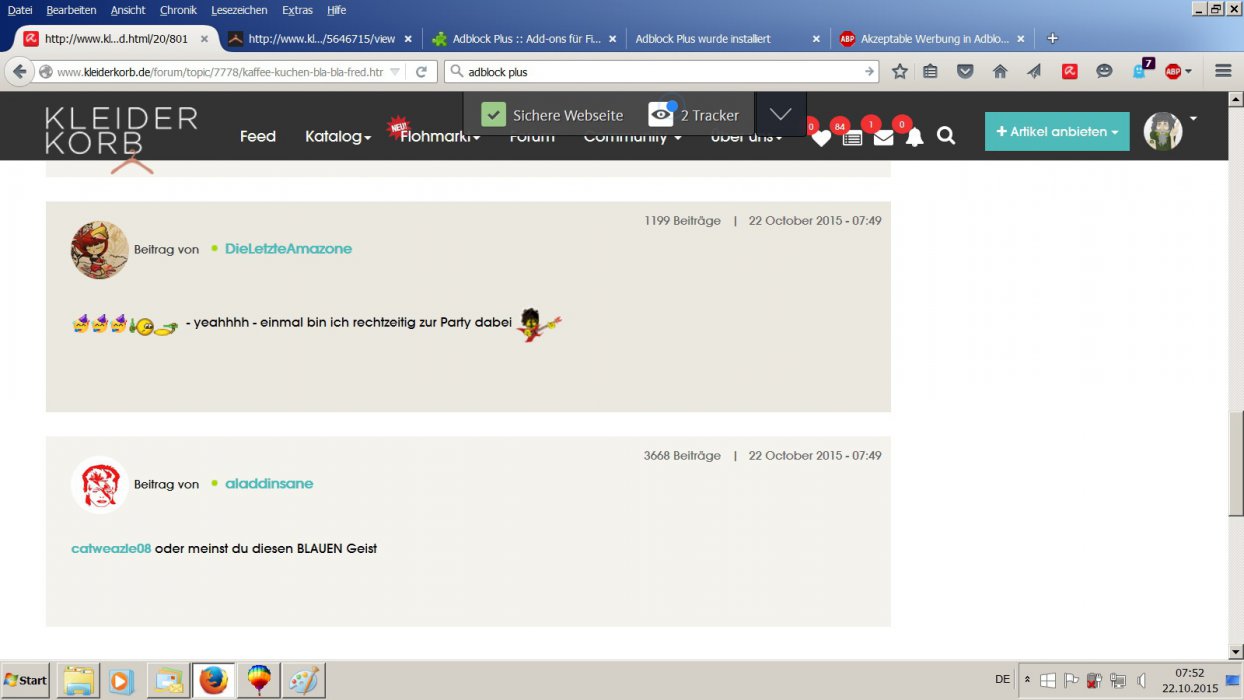Bookmark this page with the star icon

[899, 71]
